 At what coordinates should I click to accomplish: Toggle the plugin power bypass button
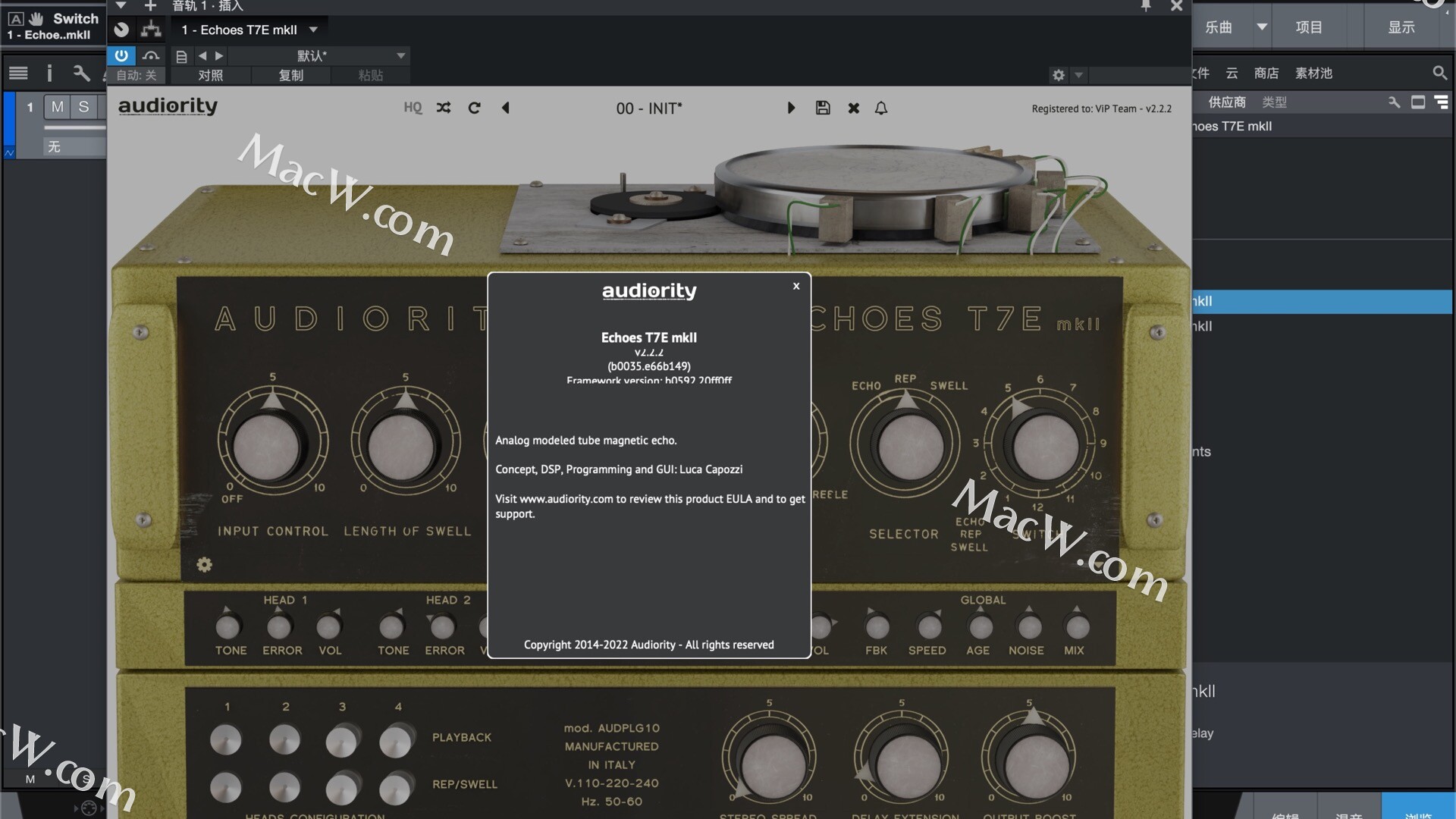click(x=121, y=55)
